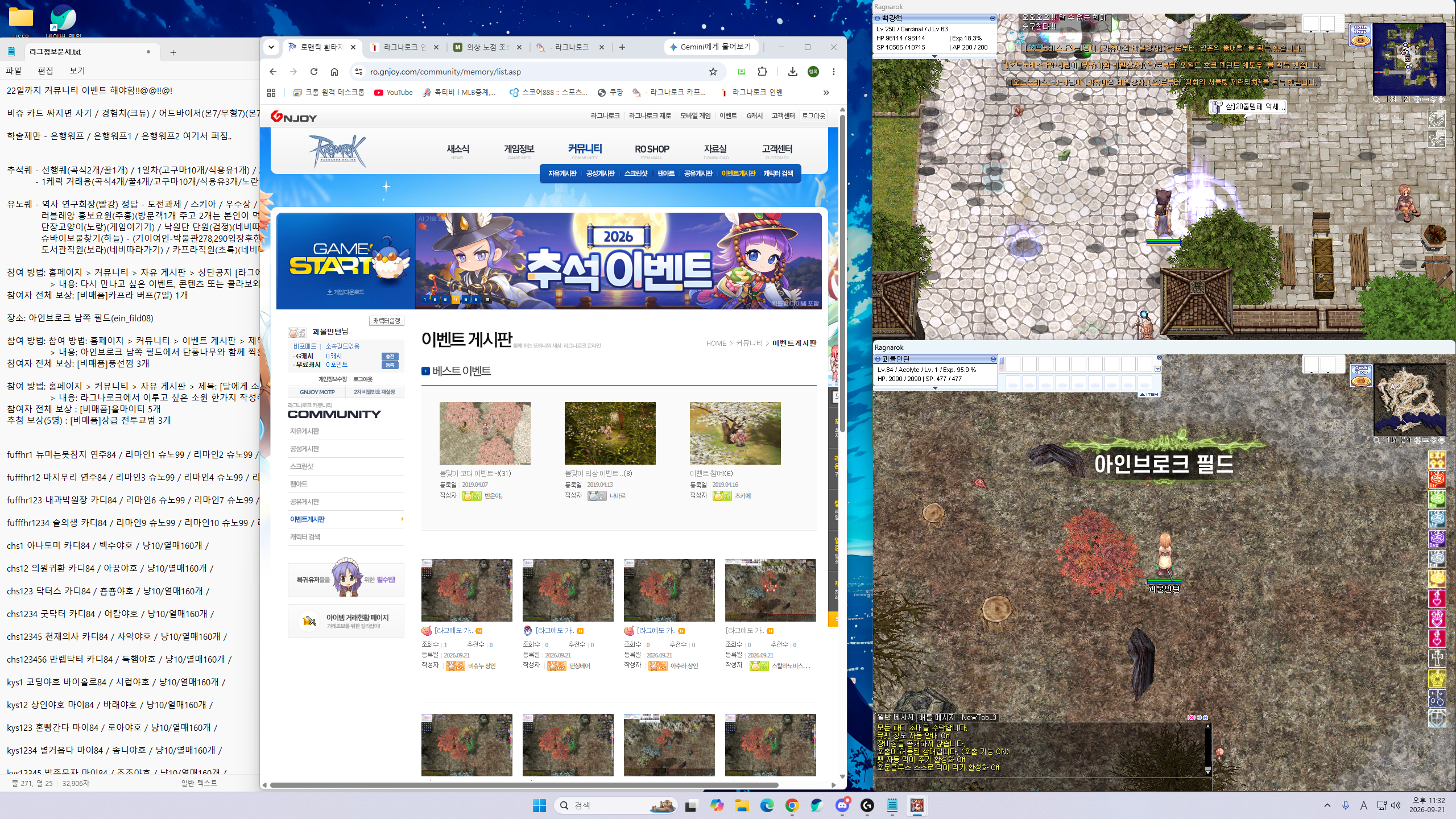Click Chrome vertical scrollbar
1456x819 pixels.
[842, 273]
